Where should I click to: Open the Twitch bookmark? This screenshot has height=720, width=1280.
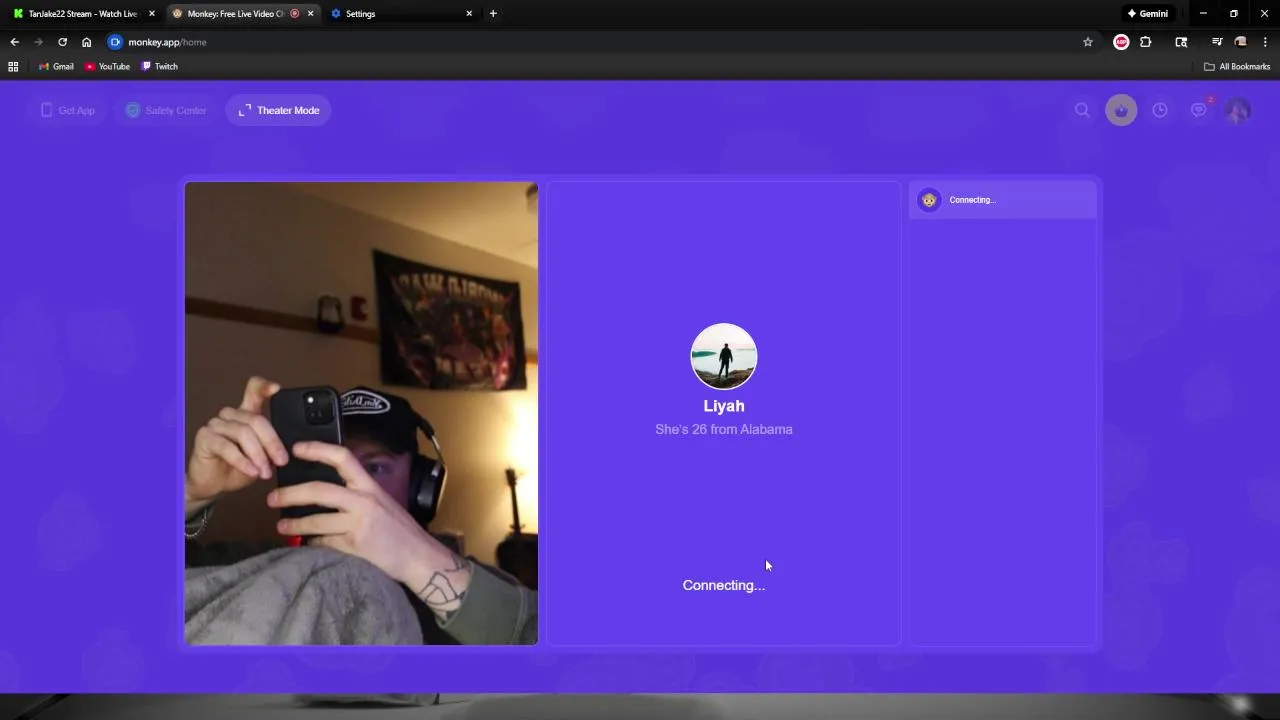[159, 67]
